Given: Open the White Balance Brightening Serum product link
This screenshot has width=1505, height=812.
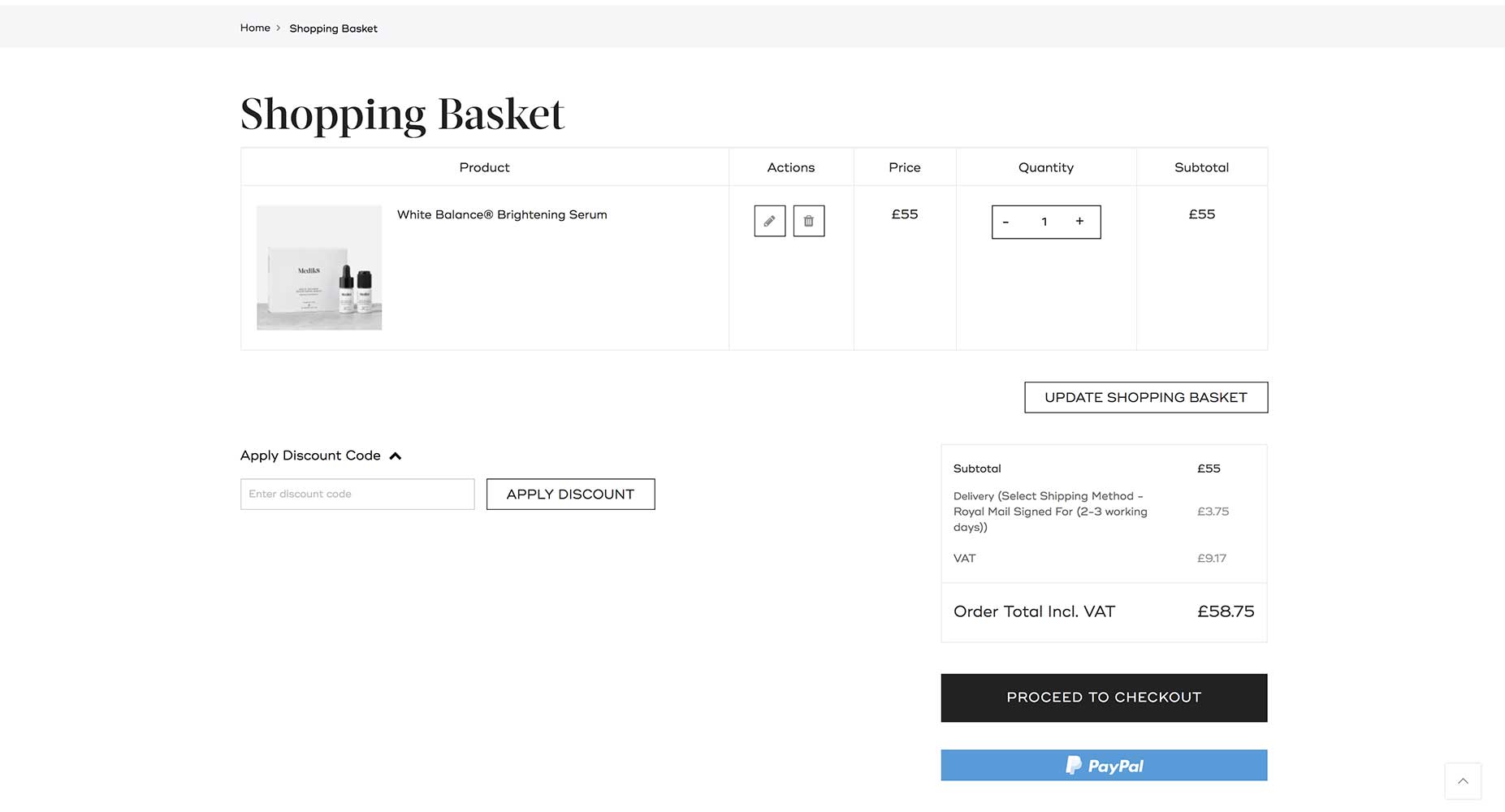Looking at the screenshot, I should tap(502, 214).
